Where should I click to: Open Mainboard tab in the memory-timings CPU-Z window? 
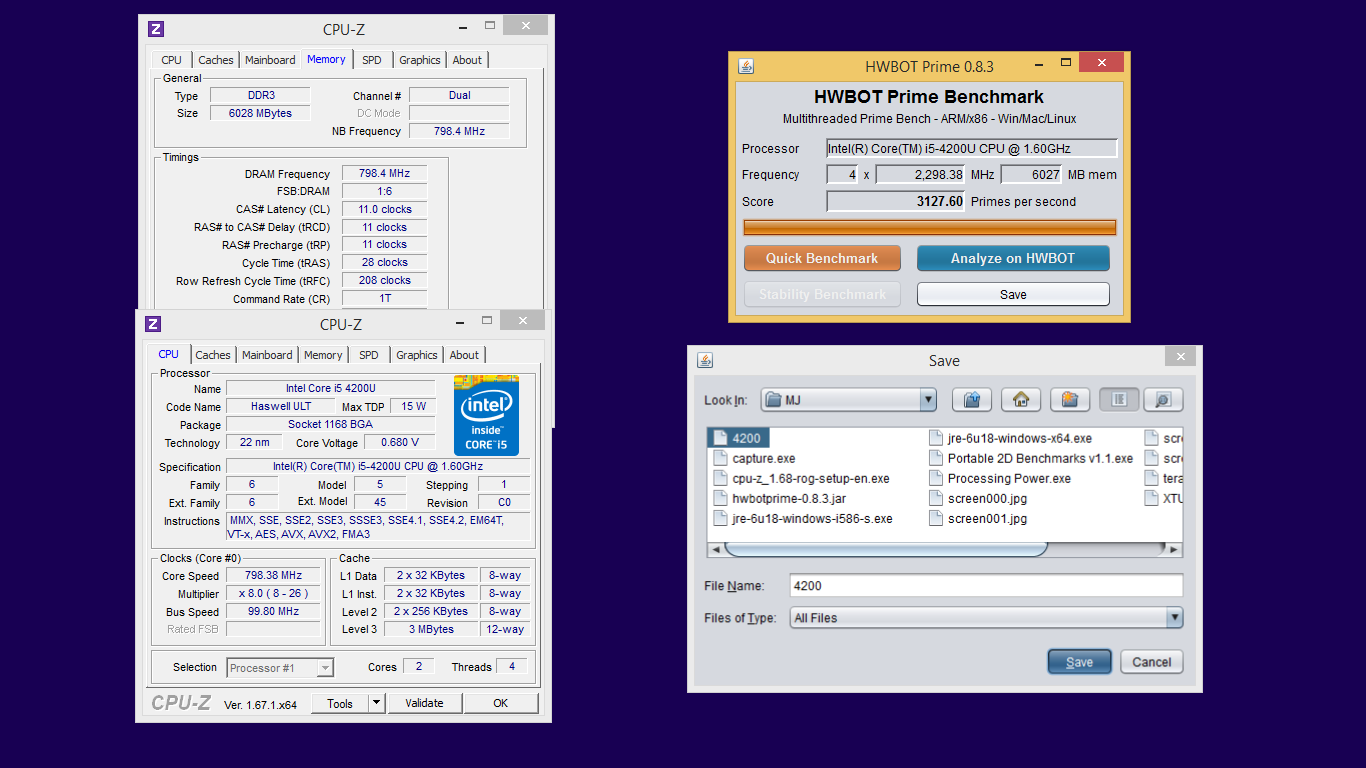tap(270, 60)
